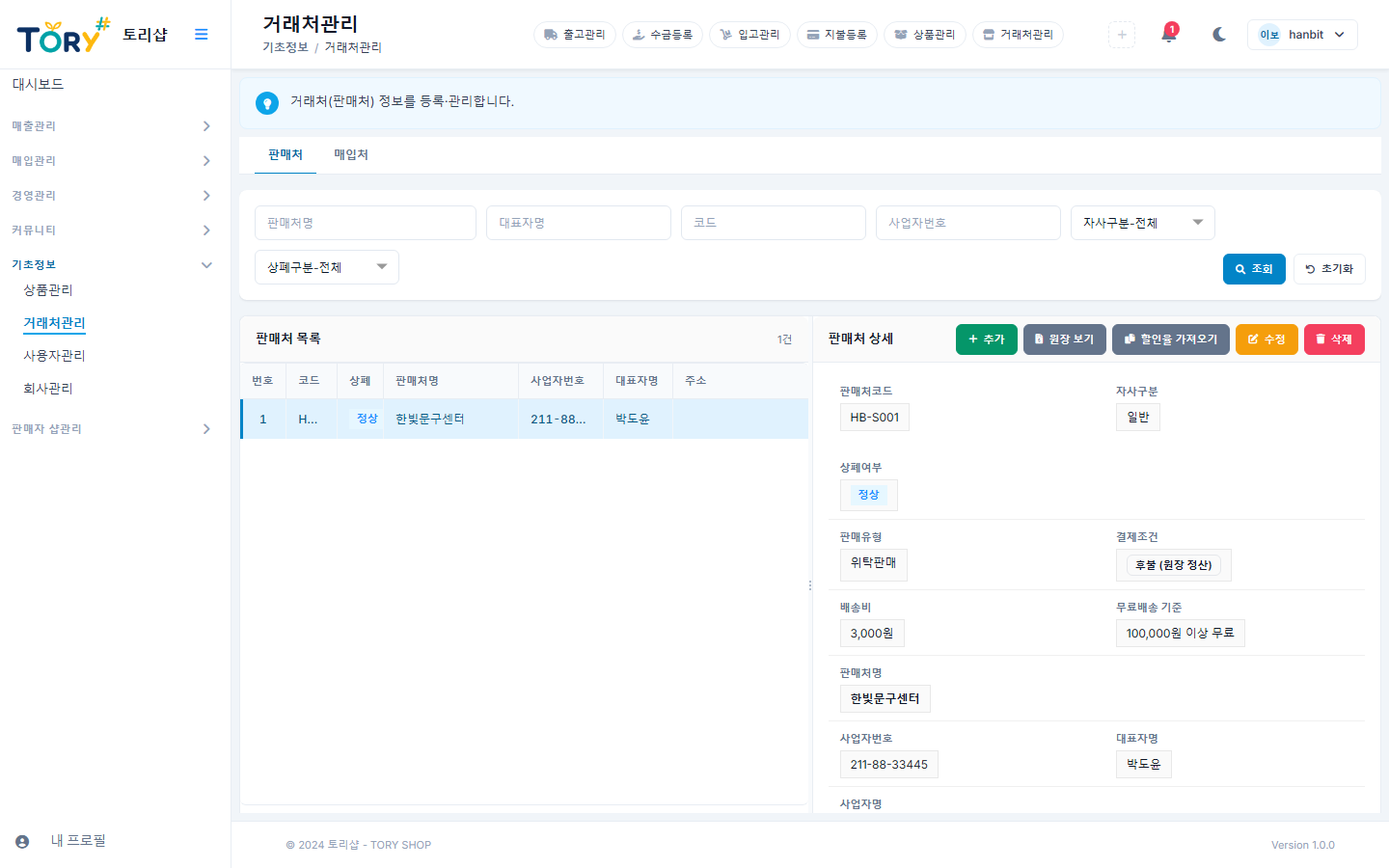Click the red 삭제 button

point(1334,339)
